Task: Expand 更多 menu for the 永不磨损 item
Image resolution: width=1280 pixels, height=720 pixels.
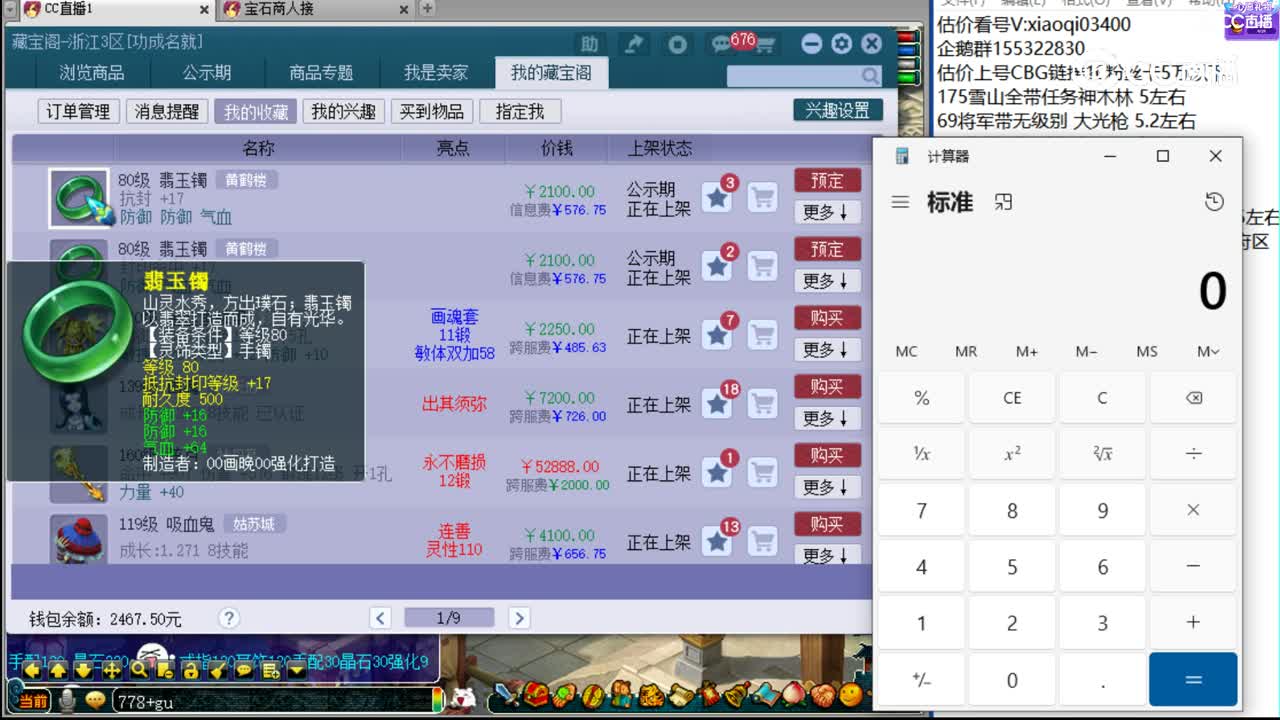Action: [827, 488]
